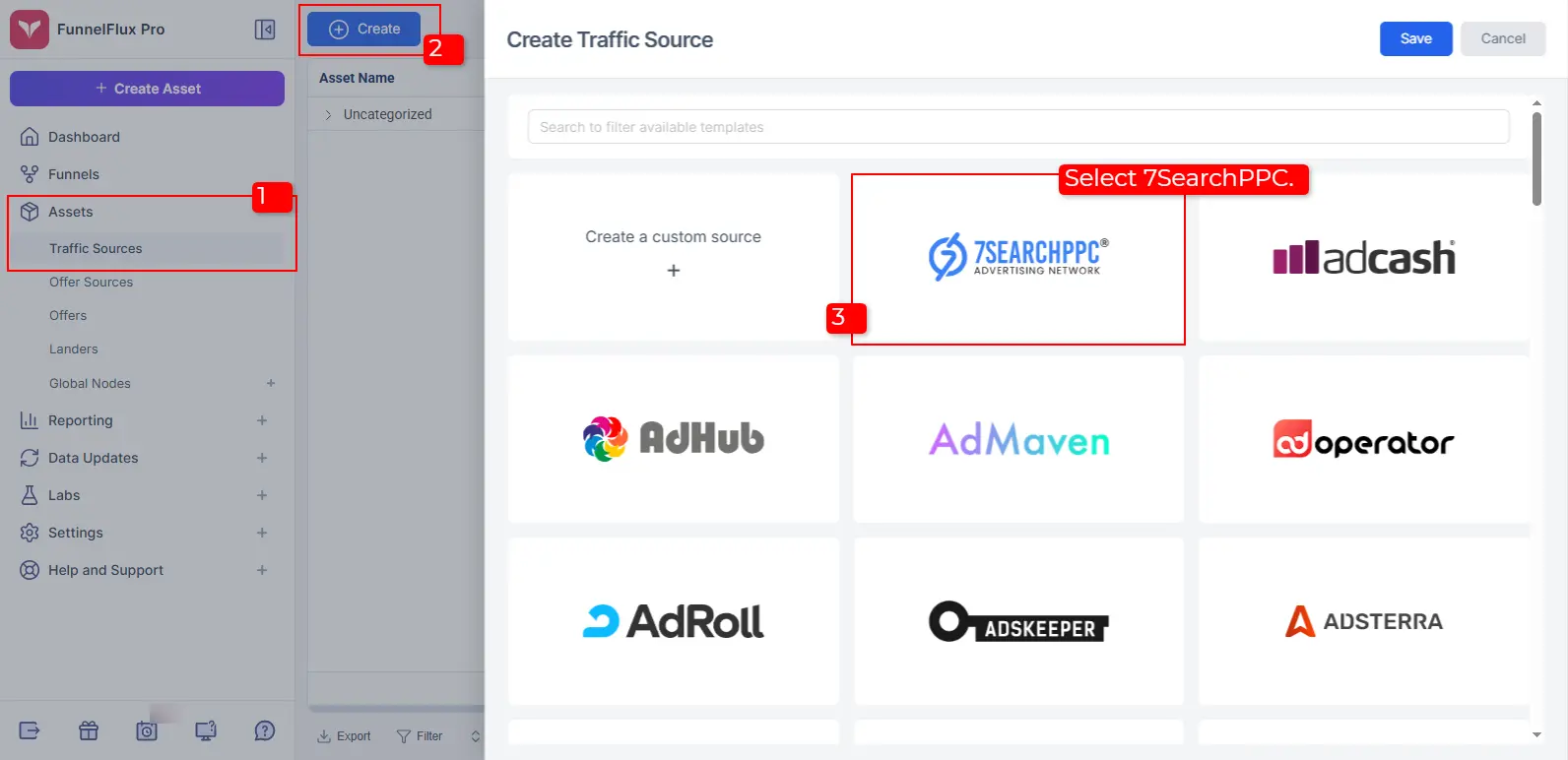Viewport: 1568px width, 760px height.
Task: Click the Settings gear icon
Action: click(30, 533)
